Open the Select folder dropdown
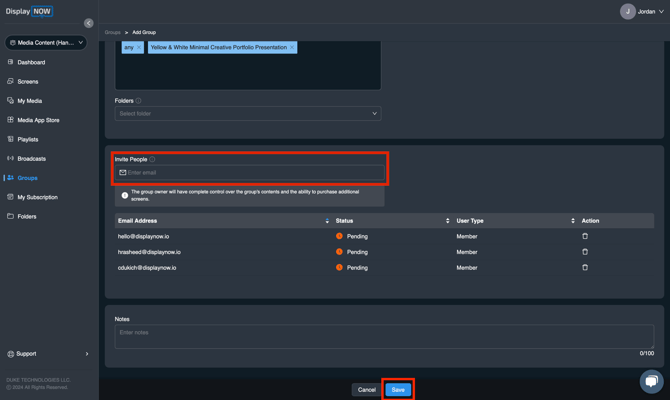Screen dimensions: 670x400 [247, 114]
